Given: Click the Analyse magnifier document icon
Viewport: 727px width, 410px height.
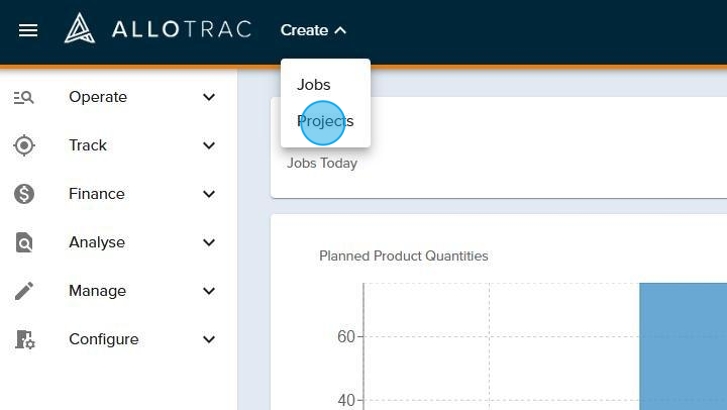Looking at the screenshot, I should tap(24, 243).
